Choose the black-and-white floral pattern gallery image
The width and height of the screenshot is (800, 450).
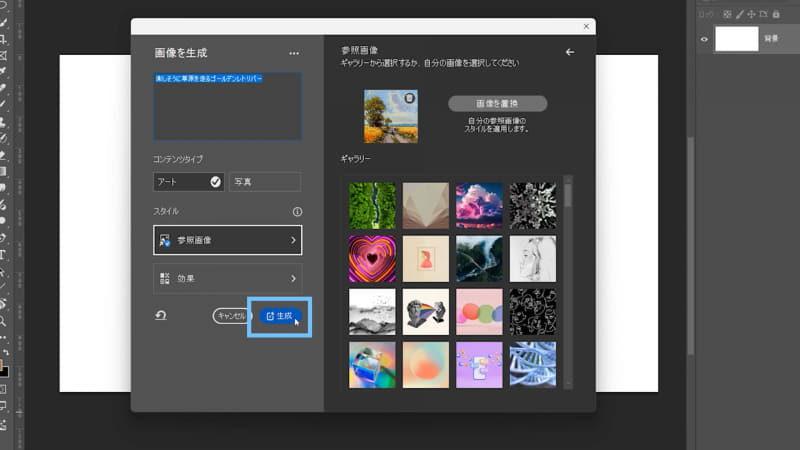(x=533, y=206)
